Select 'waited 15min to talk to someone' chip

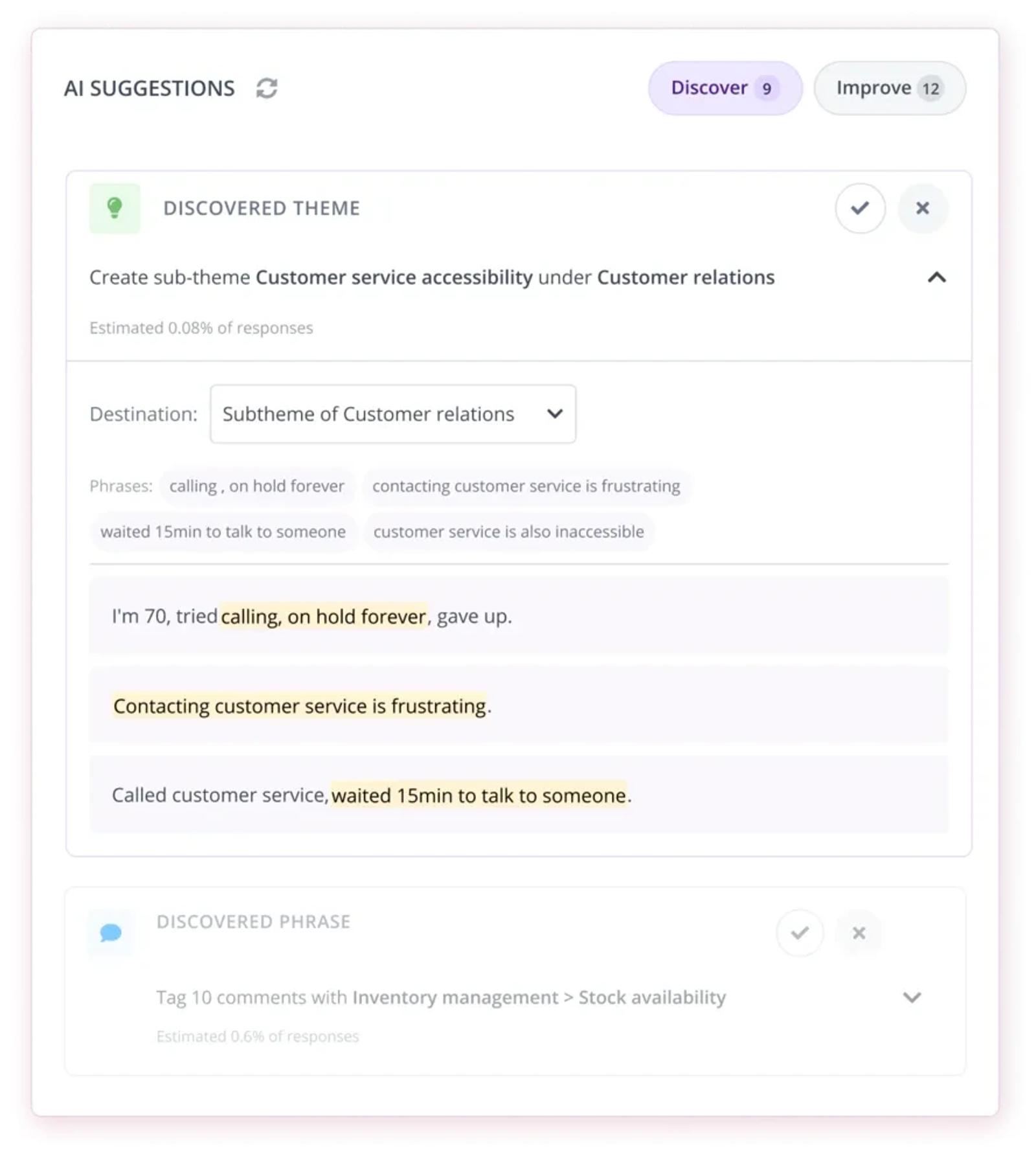[x=223, y=532]
